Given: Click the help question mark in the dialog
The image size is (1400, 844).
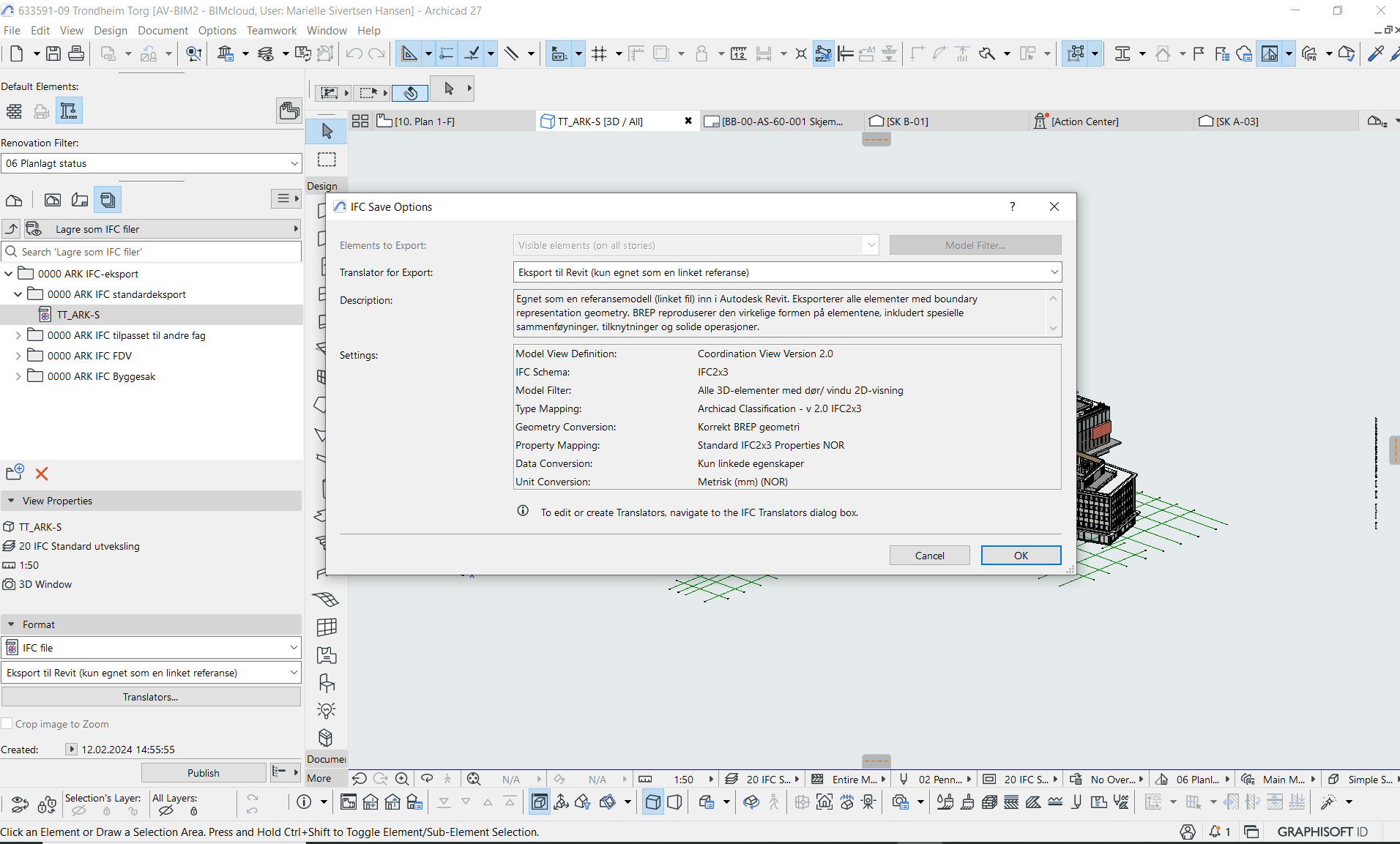Looking at the screenshot, I should pos(1012,207).
